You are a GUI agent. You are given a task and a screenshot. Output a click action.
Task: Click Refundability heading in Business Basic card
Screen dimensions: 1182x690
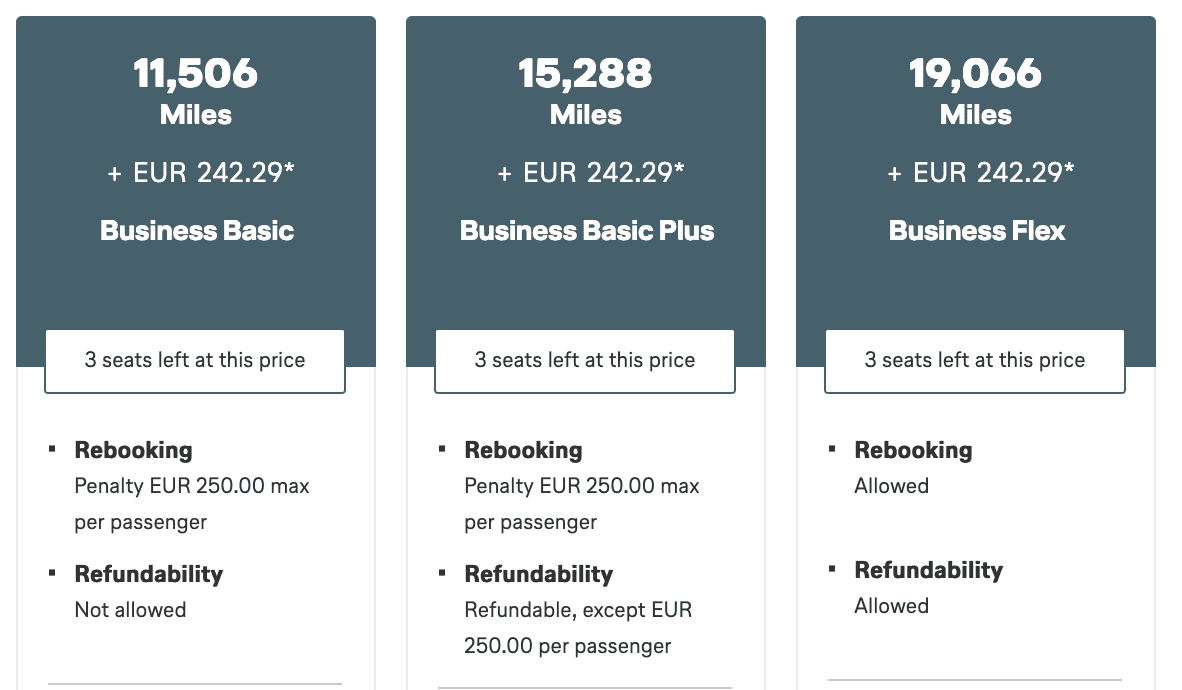coord(149,574)
